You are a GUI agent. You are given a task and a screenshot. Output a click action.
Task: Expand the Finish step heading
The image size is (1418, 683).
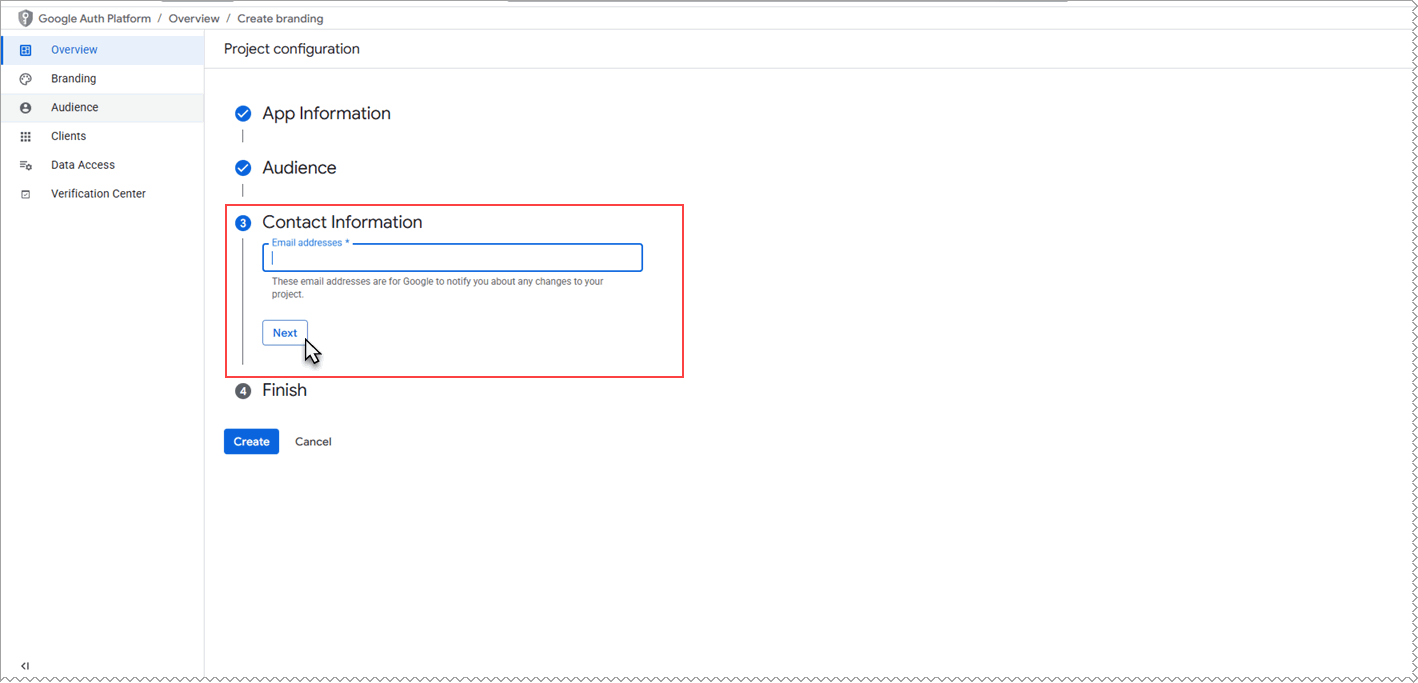284,391
